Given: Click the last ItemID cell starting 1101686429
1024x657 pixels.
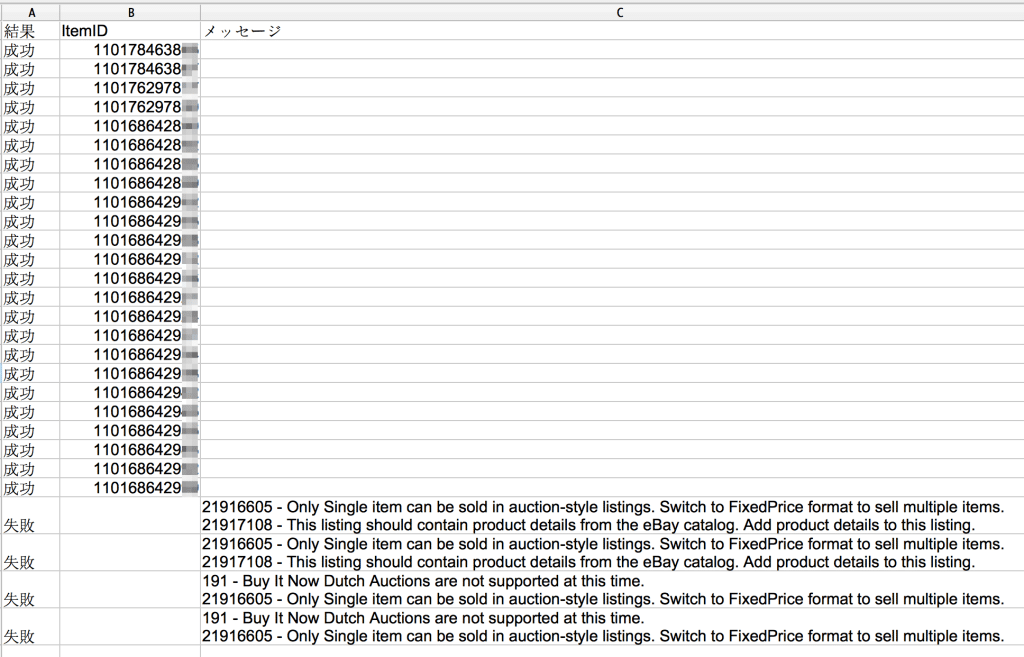Looking at the screenshot, I should pos(130,488).
